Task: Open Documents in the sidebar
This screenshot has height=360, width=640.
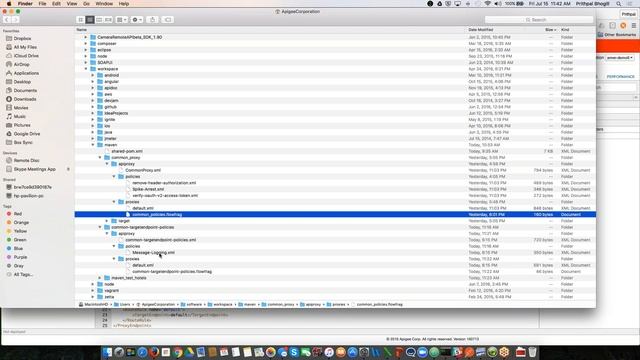Action: [x=25, y=90]
